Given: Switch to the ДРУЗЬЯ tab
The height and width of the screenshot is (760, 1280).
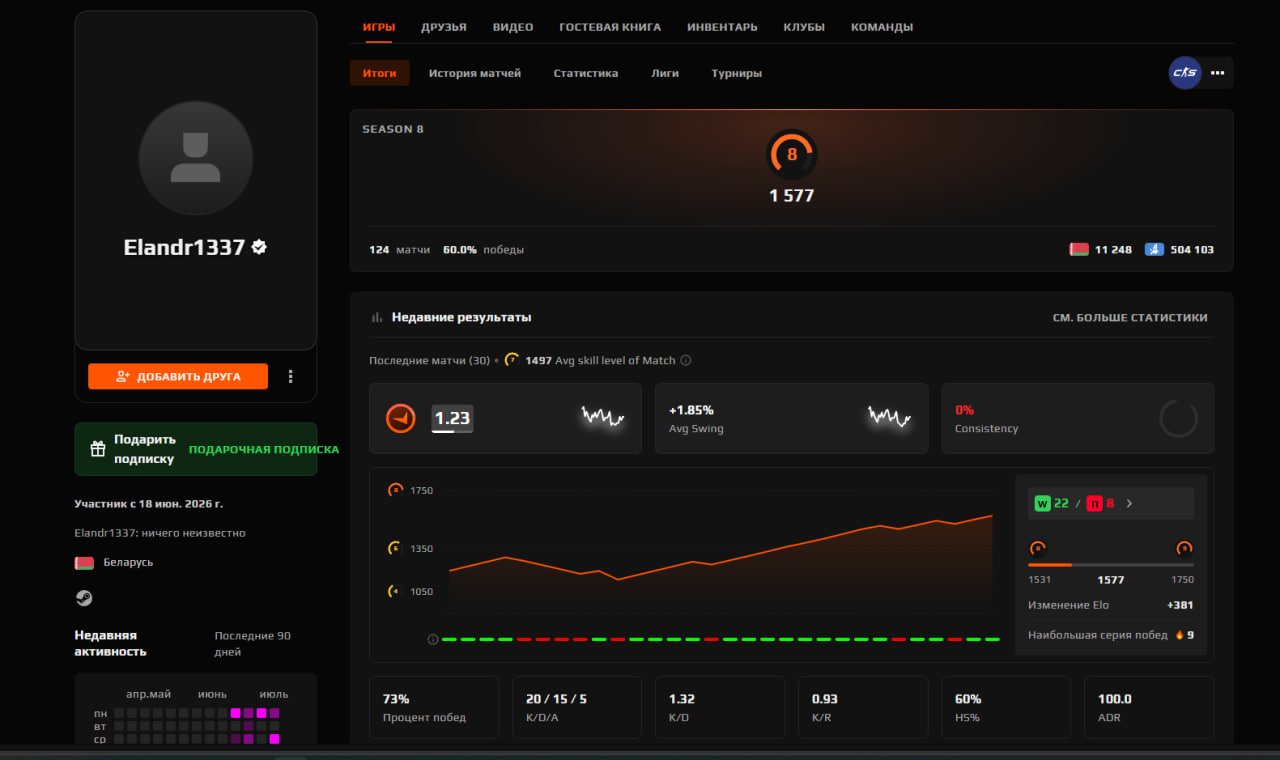Looking at the screenshot, I should pos(444,27).
